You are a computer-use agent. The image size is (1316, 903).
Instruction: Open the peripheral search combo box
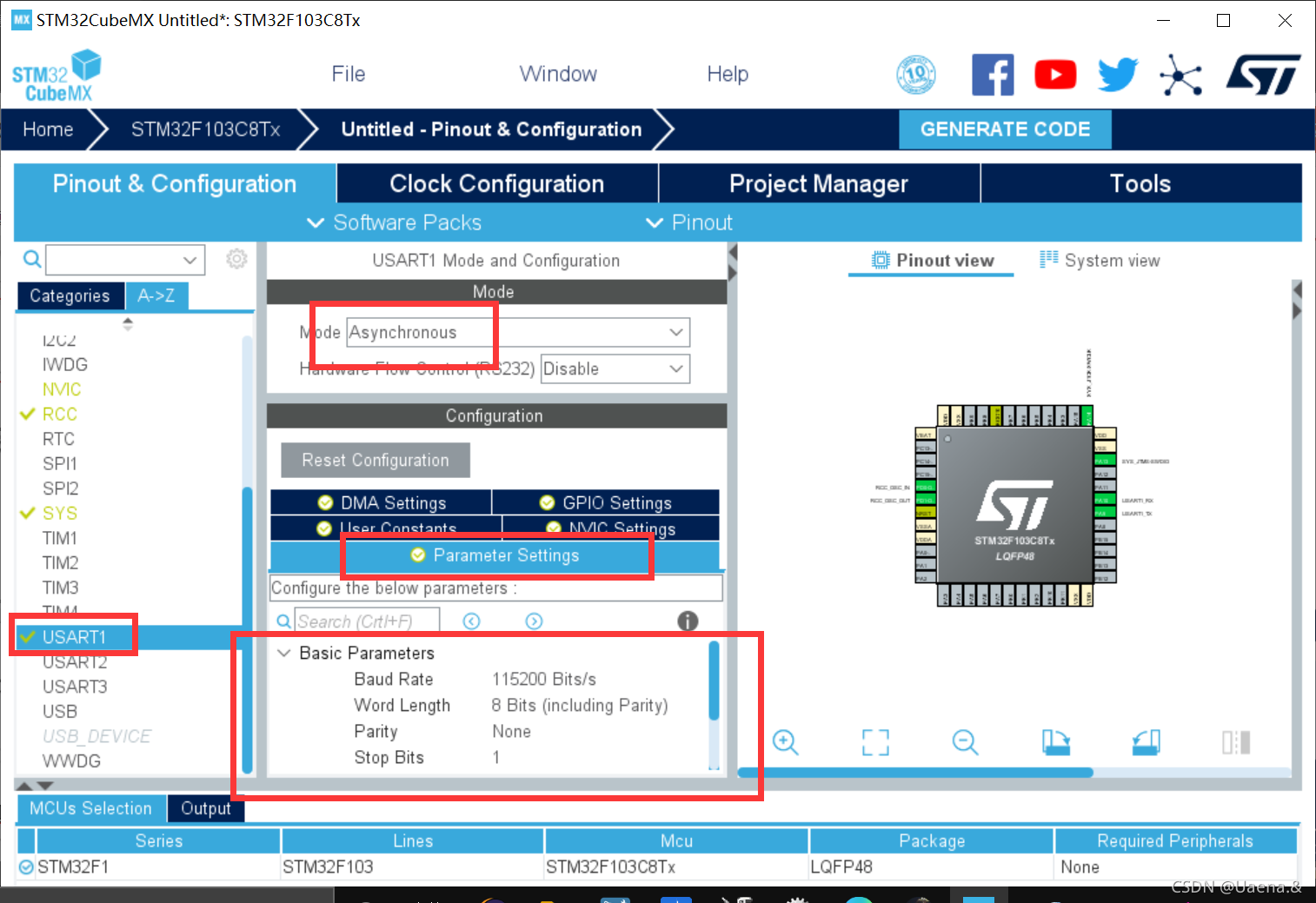tap(125, 259)
